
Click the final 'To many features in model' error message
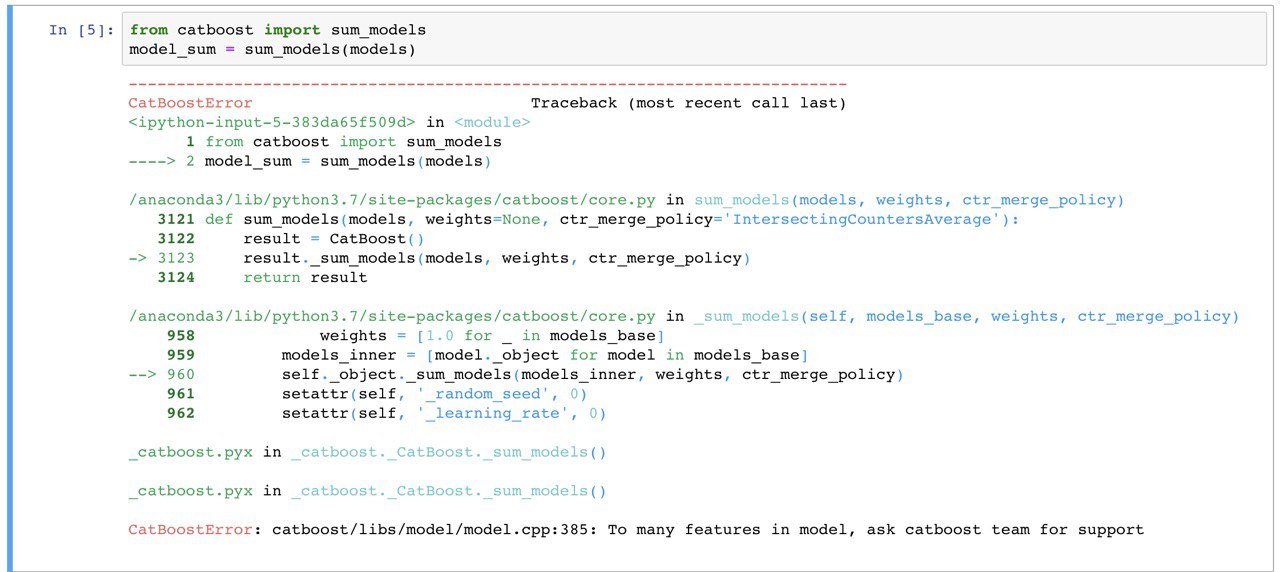click(636, 529)
